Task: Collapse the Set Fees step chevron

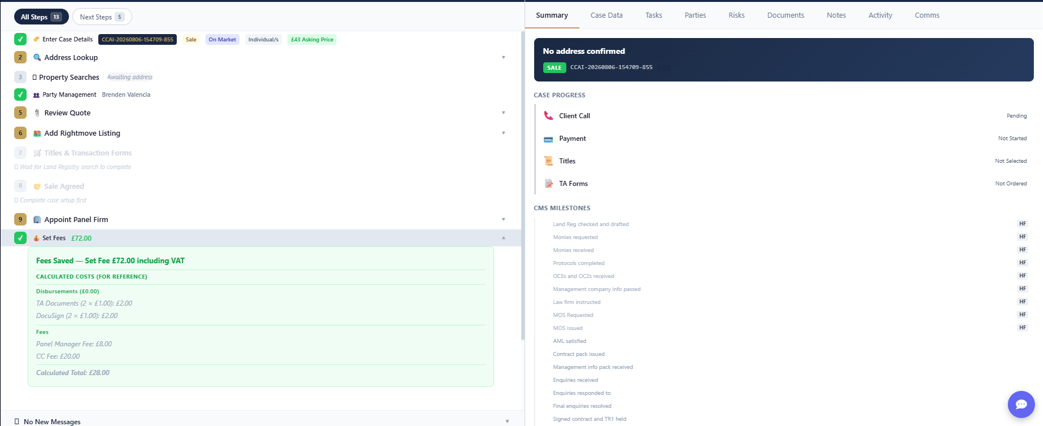Action: point(504,238)
